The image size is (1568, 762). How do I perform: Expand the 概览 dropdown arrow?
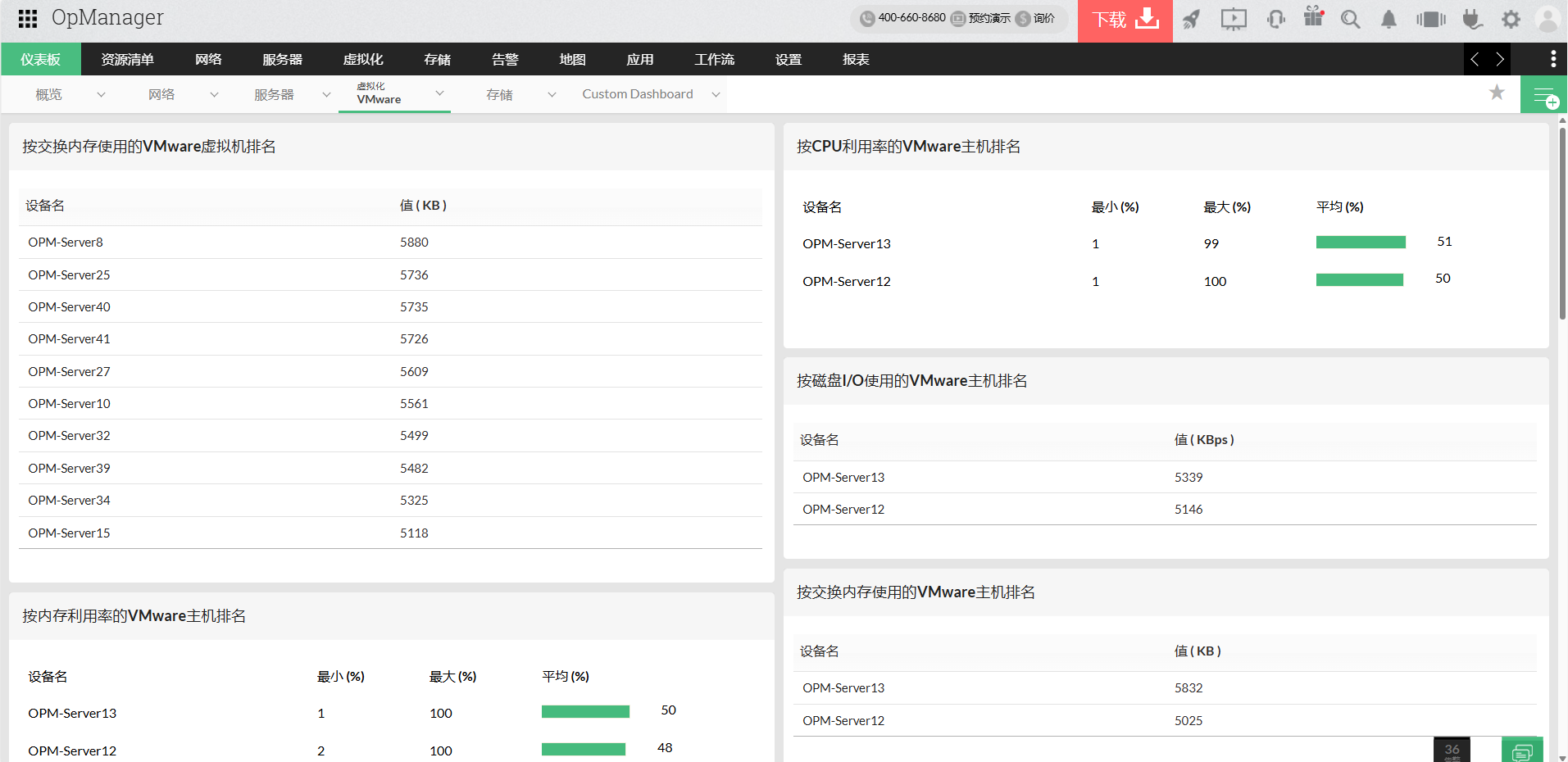click(101, 95)
